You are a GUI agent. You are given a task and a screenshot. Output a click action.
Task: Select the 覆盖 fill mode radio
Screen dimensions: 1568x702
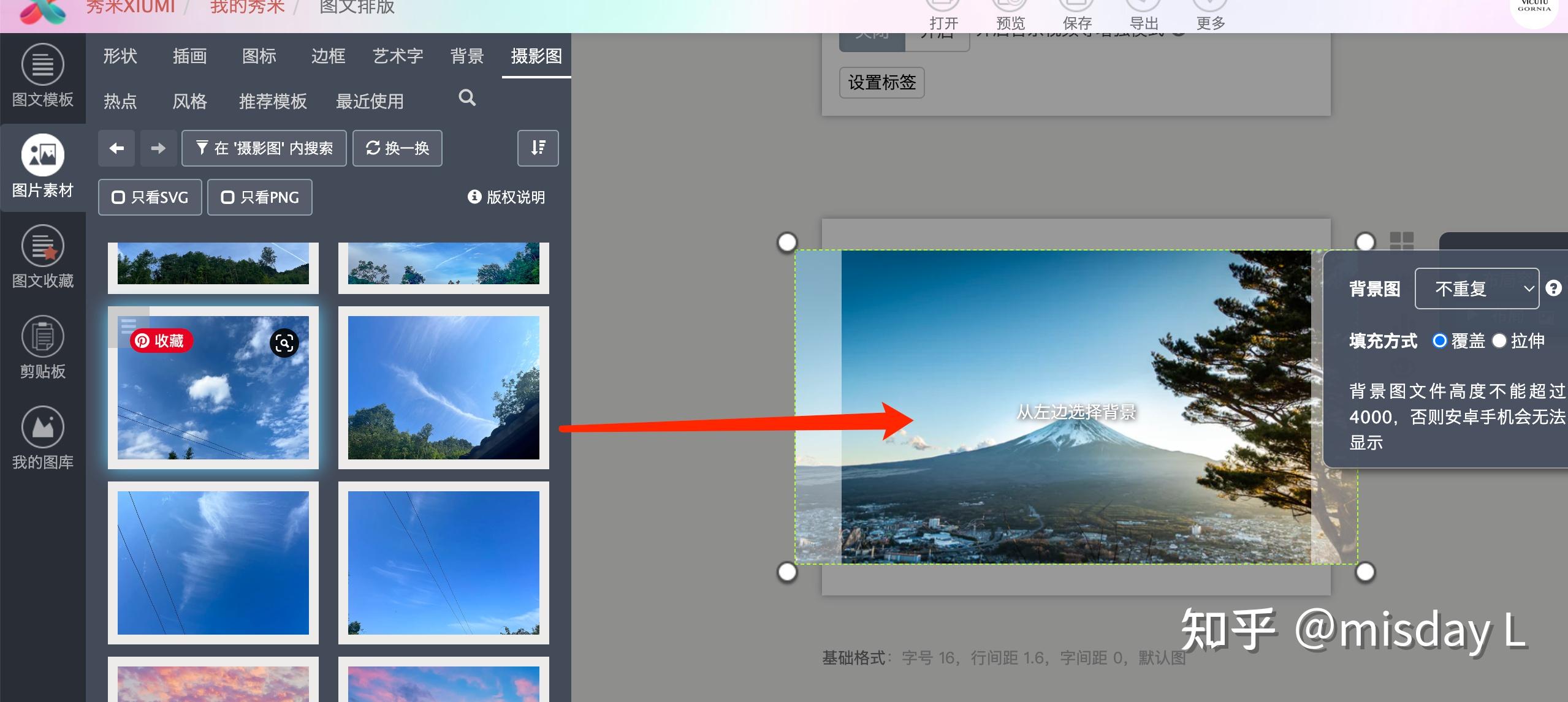point(1439,341)
